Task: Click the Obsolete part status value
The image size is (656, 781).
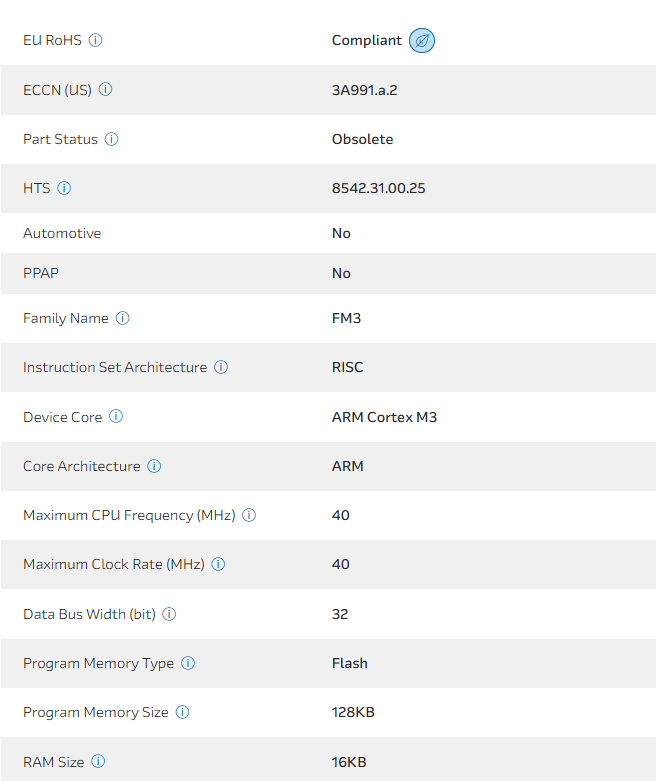Action: tap(362, 139)
